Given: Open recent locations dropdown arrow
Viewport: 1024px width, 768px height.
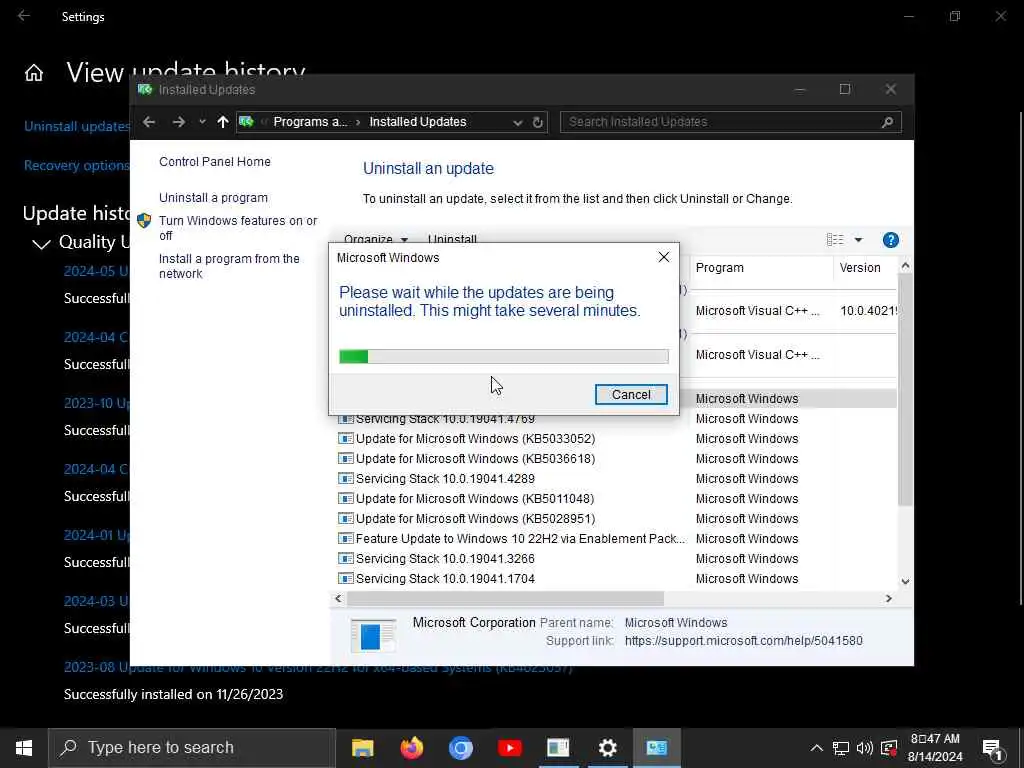Looking at the screenshot, I should [202, 121].
